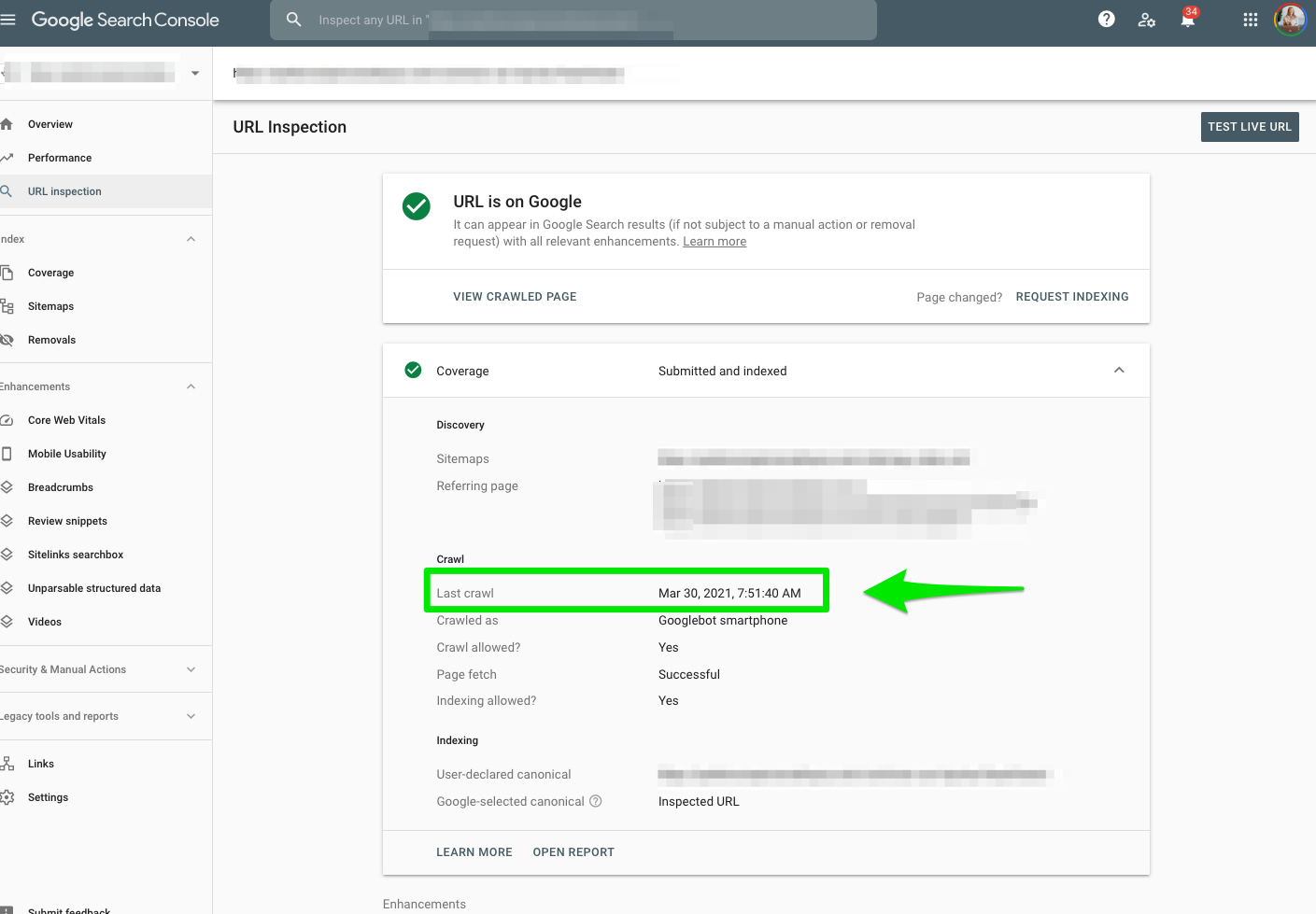Click 'Submitted and indexed' status text

click(x=722, y=371)
